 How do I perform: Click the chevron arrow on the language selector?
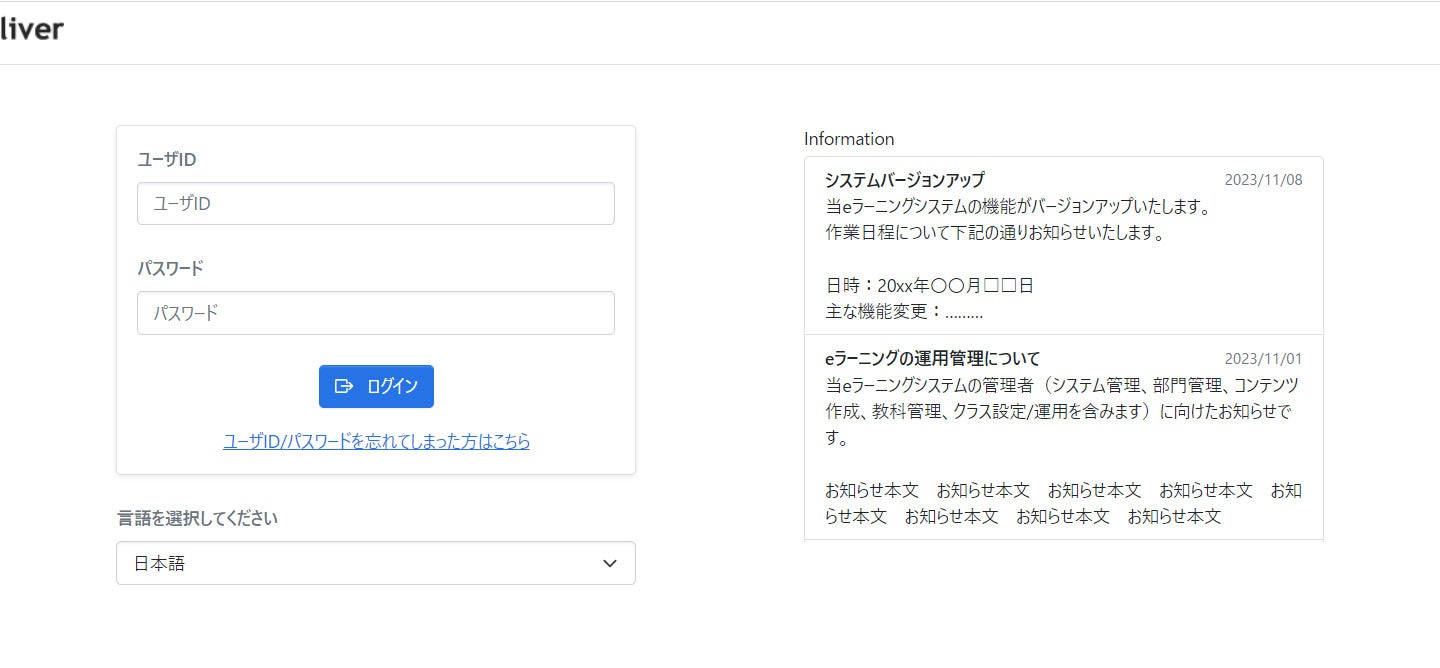pos(610,564)
